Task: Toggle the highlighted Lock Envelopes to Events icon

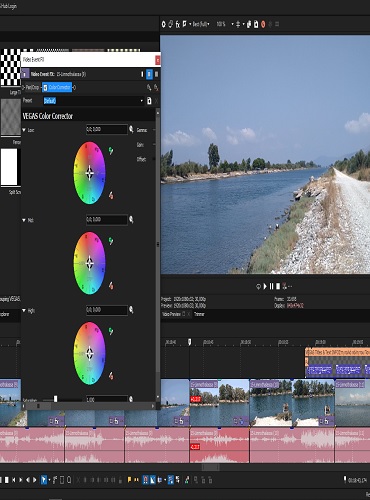Action: pos(171,480)
